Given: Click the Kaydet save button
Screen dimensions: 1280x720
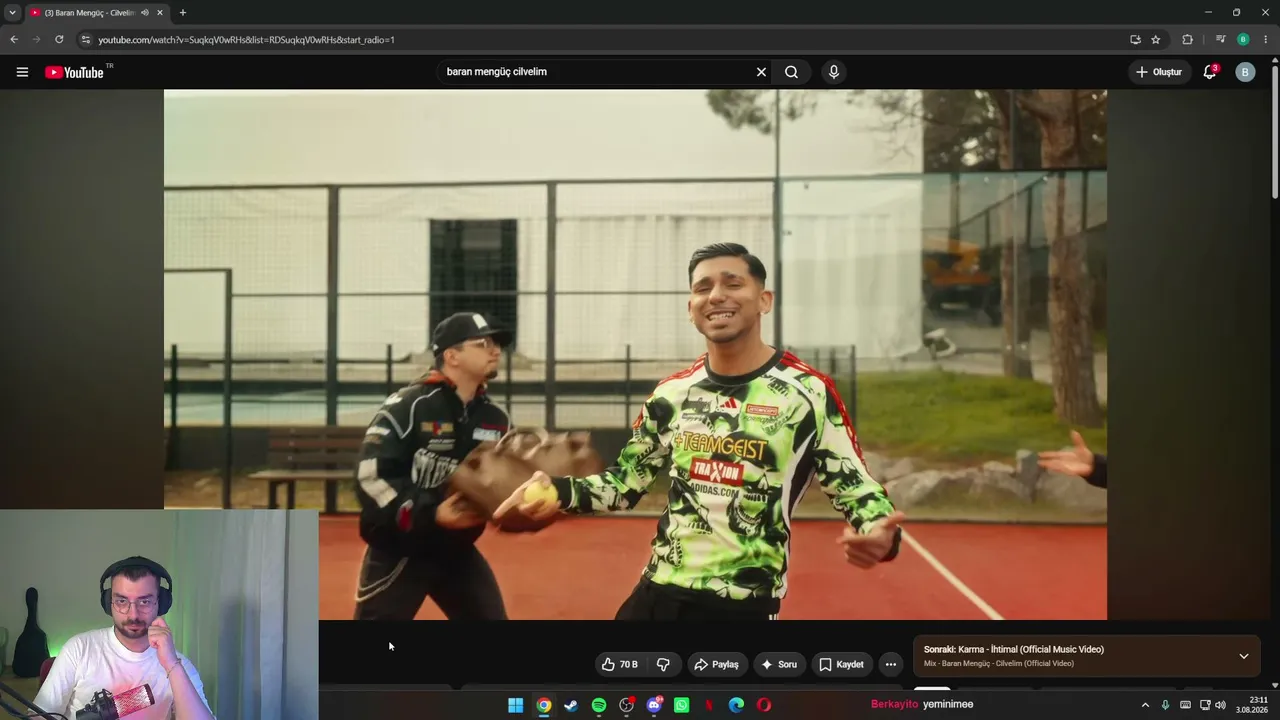Looking at the screenshot, I should click(841, 664).
